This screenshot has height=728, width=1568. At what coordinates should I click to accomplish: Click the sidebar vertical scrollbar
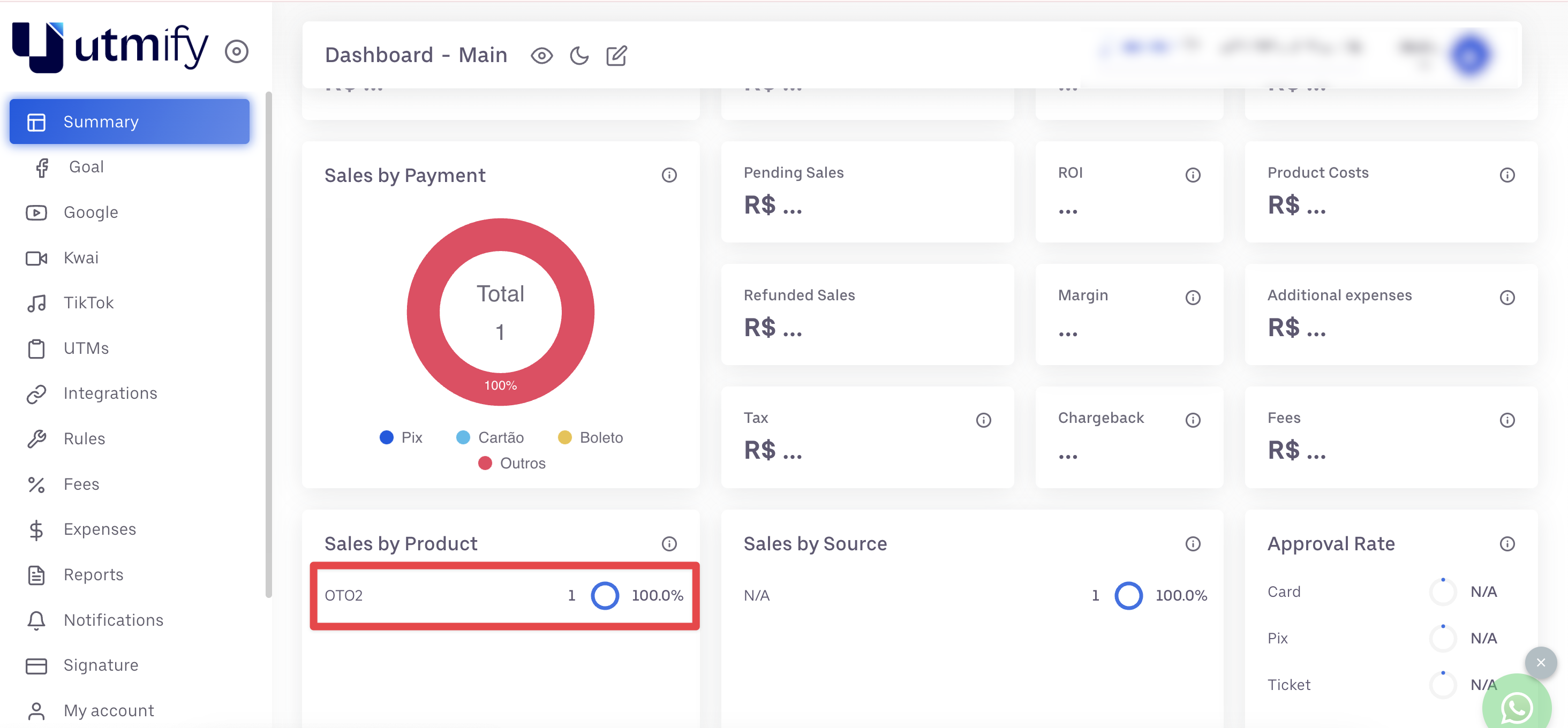click(268, 344)
